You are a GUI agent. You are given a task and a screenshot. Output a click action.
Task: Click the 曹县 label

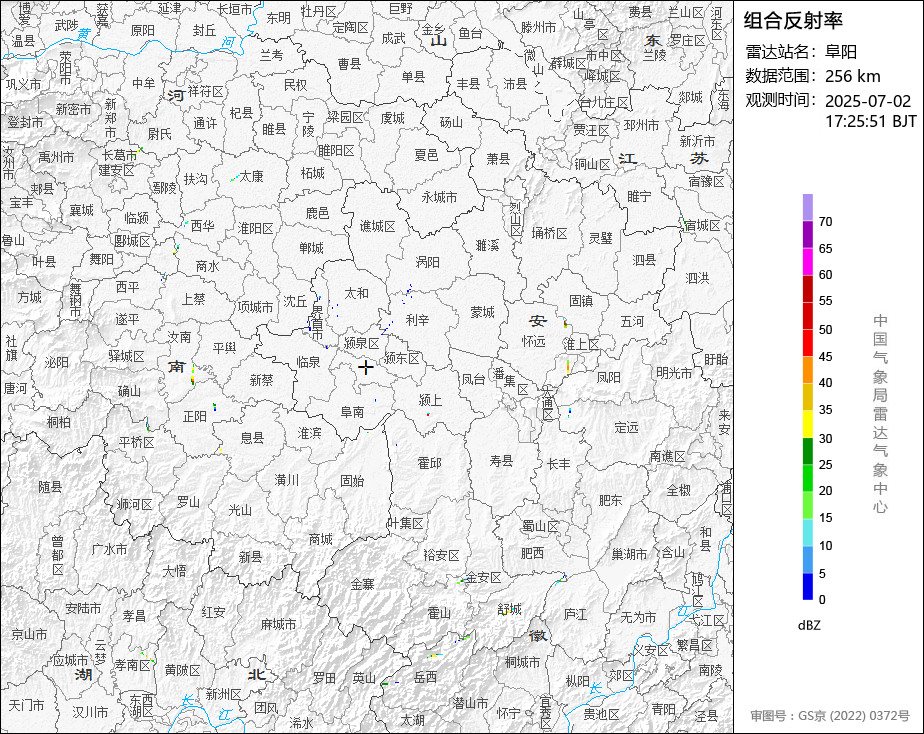[x=349, y=63]
